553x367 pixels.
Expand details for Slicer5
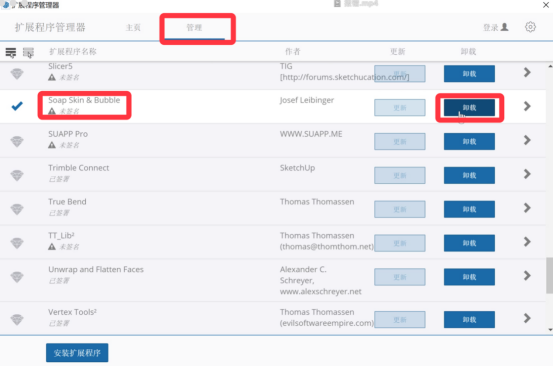527,72
